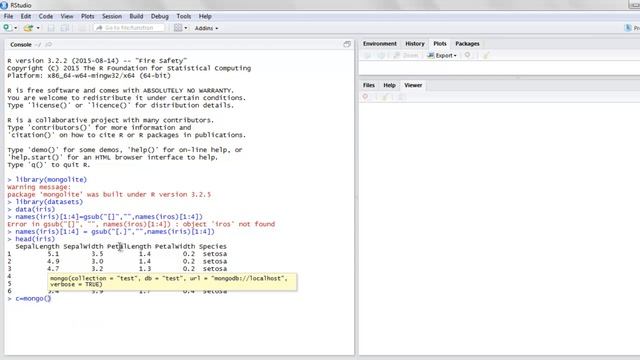The width and height of the screenshot is (640, 360).
Task: Click the 'data(iris)' command text
Action: tap(35, 209)
